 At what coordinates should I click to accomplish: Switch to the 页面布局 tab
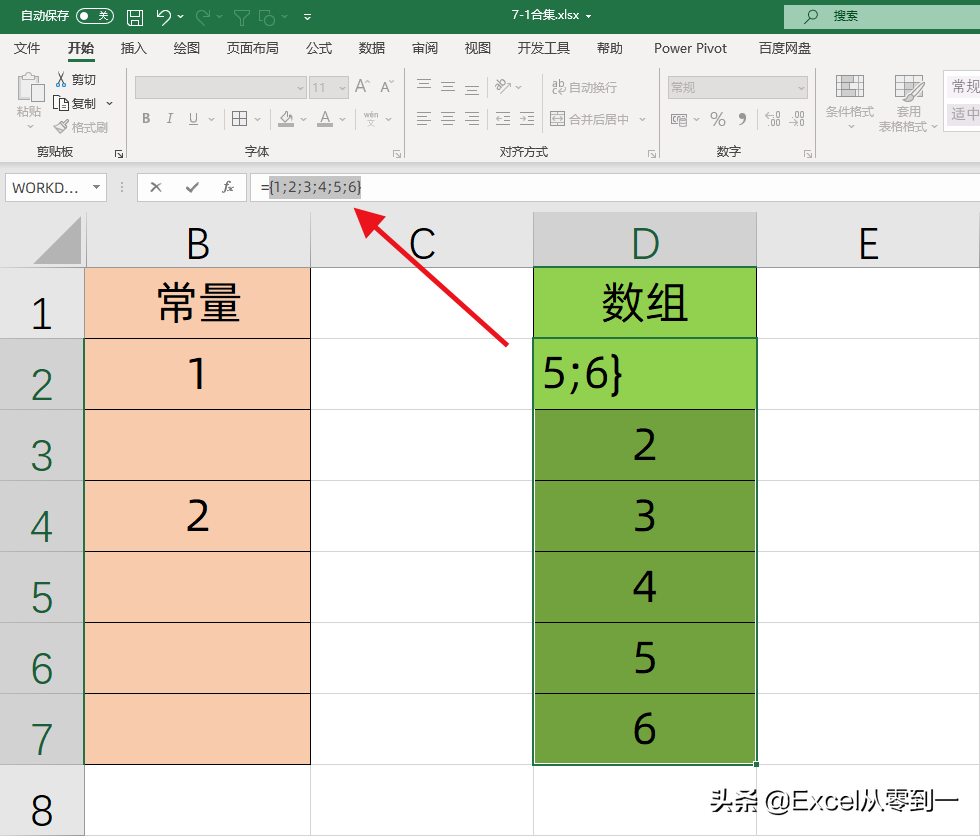[x=252, y=48]
